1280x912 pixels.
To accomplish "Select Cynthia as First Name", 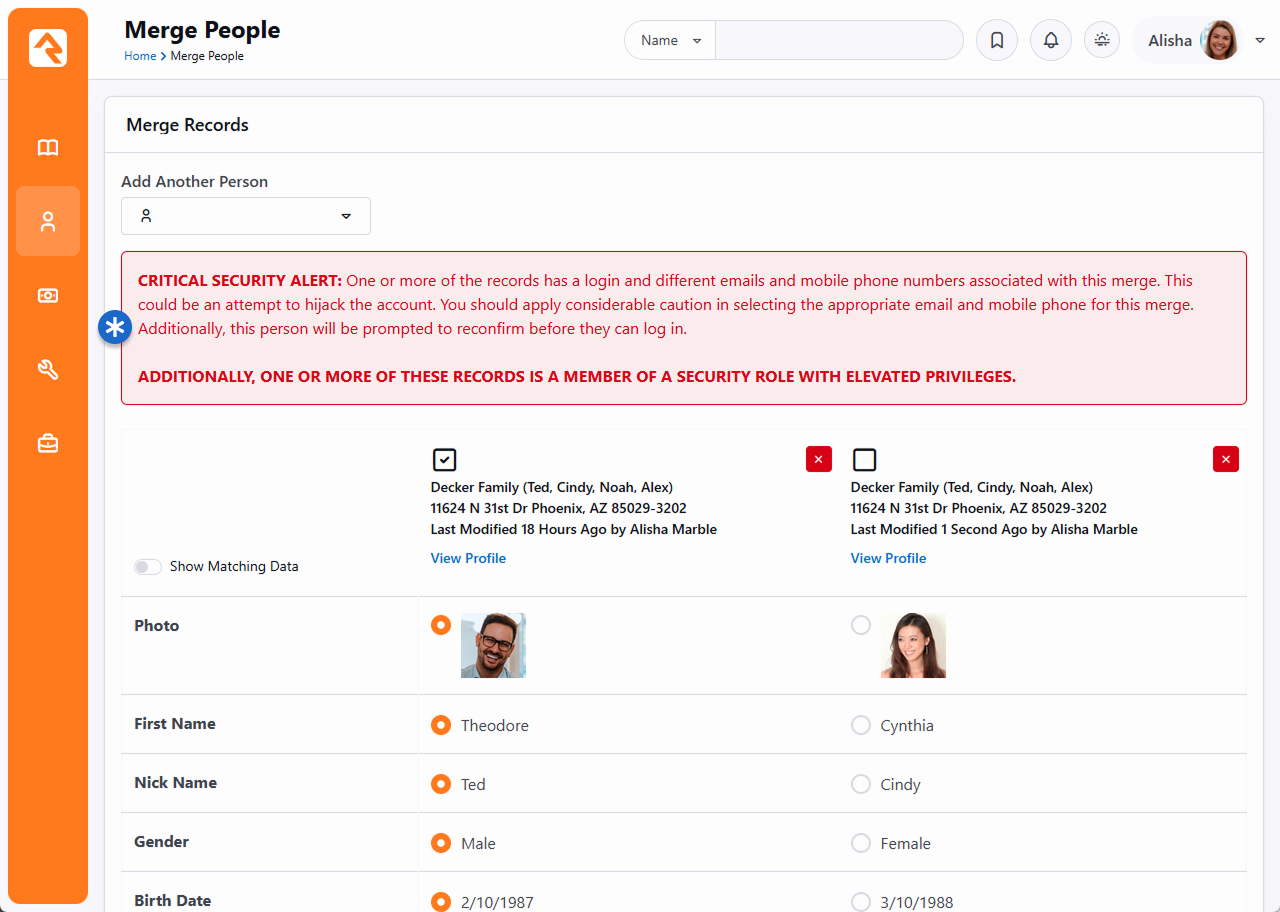I will [x=861, y=725].
